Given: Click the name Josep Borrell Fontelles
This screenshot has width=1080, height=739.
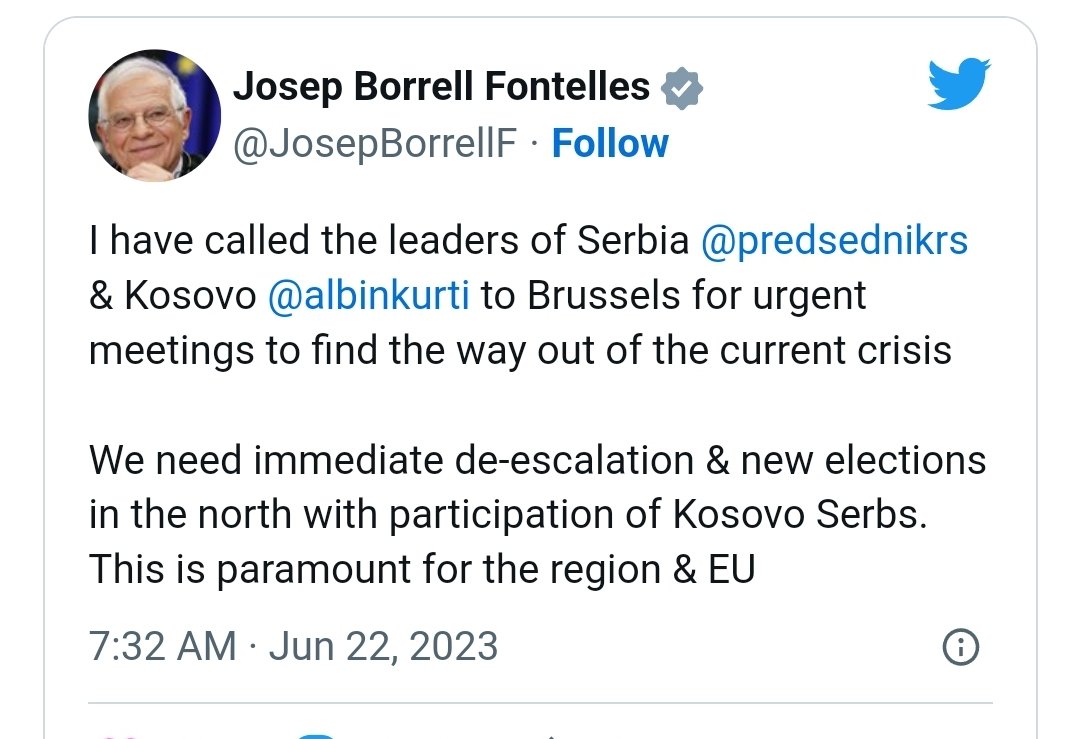Looking at the screenshot, I should 441,87.
